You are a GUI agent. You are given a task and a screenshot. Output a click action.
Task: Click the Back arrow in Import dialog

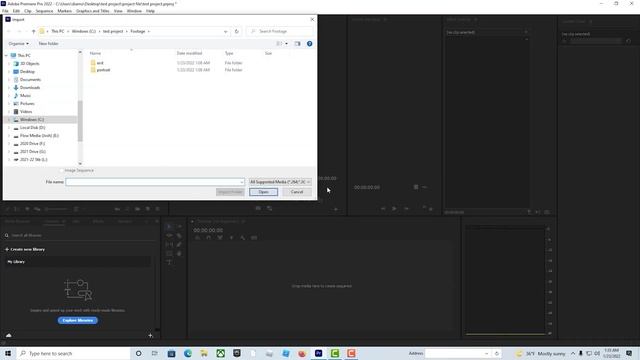[x=9, y=31]
